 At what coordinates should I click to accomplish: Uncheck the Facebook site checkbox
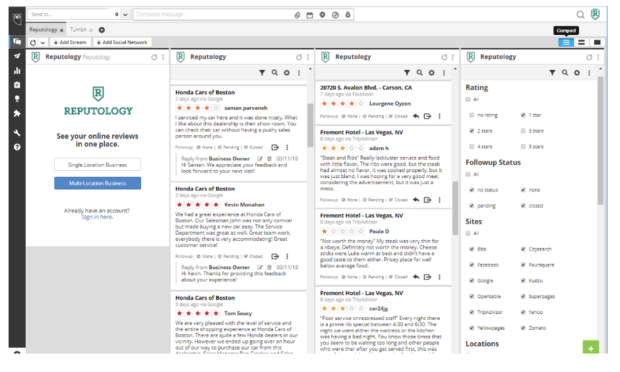click(471, 265)
